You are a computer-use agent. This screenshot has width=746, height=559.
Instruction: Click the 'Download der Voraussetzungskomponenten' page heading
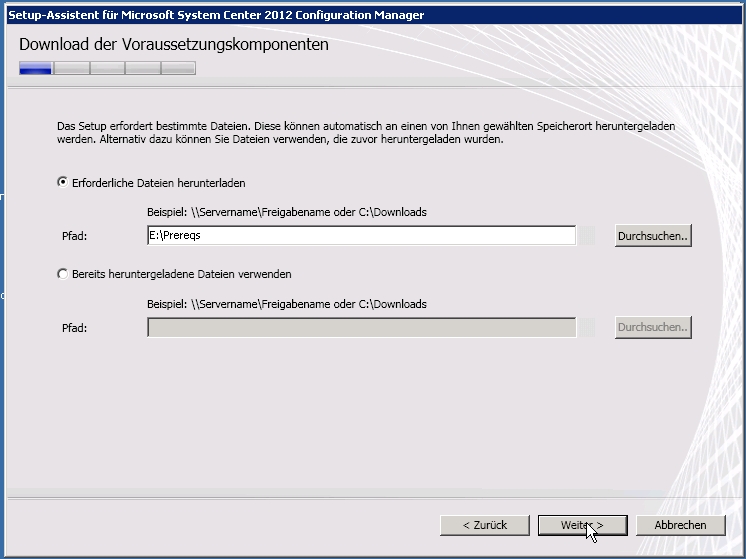[174, 44]
